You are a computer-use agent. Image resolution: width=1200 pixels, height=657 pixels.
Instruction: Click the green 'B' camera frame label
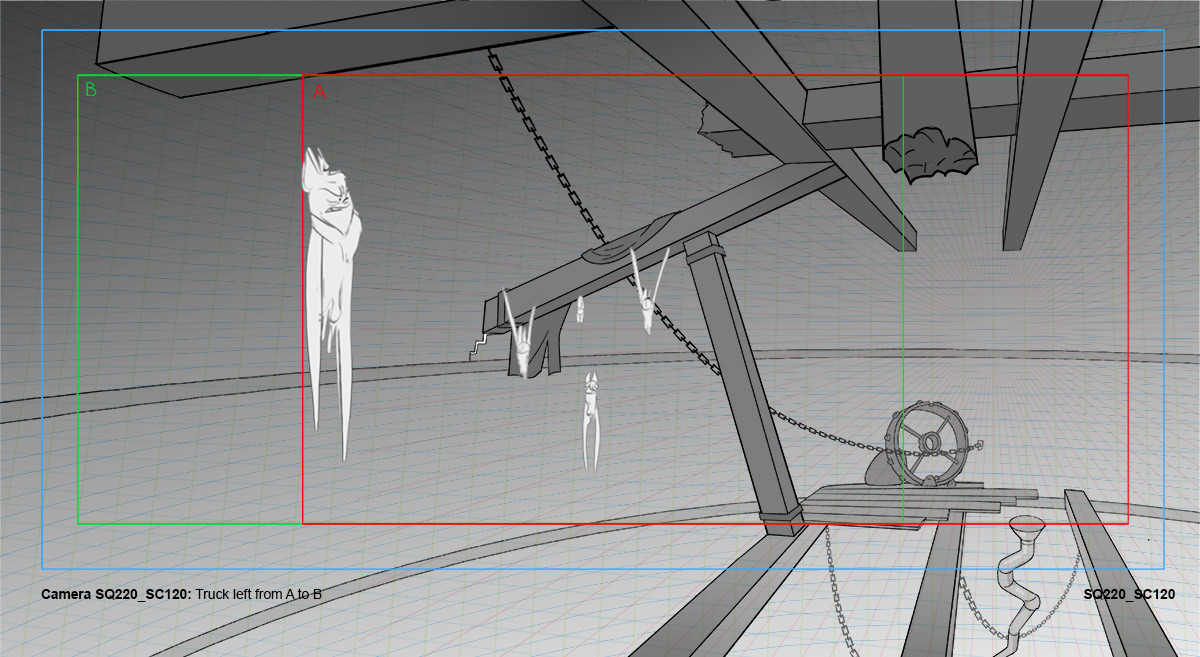(91, 90)
